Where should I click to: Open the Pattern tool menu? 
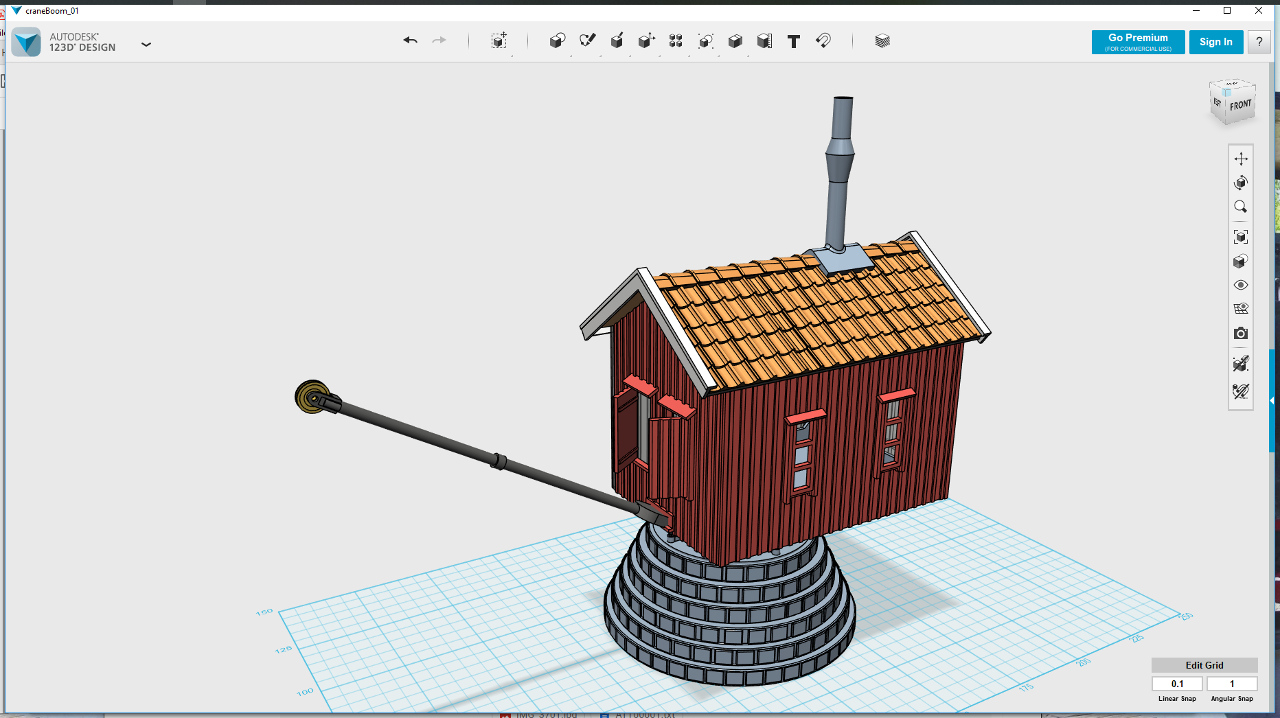pyautogui.click(x=676, y=41)
